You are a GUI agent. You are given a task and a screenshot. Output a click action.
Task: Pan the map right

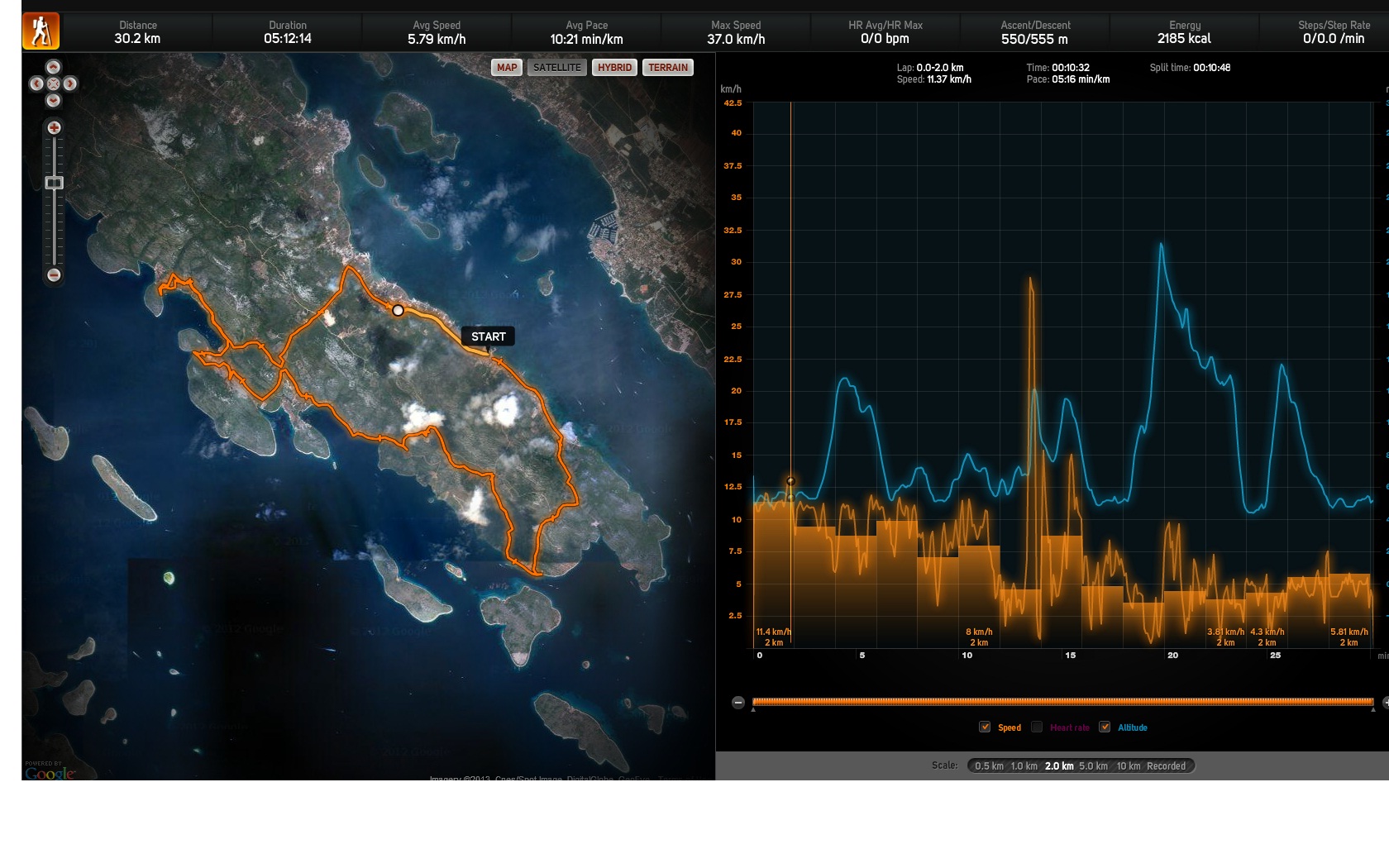click(x=70, y=83)
